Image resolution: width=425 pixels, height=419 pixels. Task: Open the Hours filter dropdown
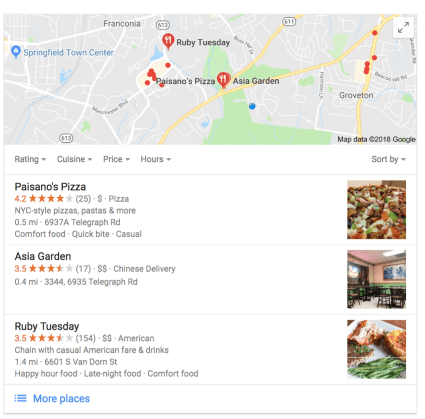click(x=156, y=159)
